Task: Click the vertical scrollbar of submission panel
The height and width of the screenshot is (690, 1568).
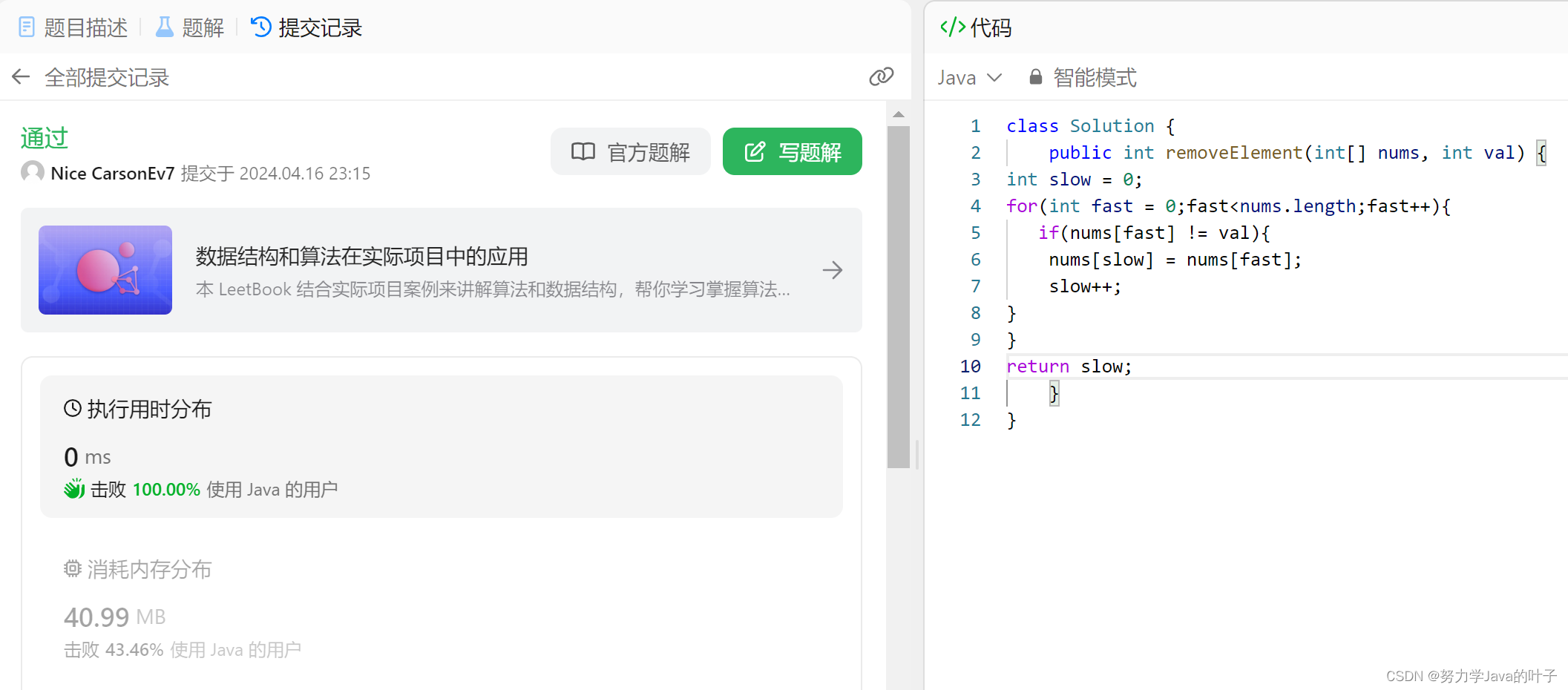Action: (899, 297)
